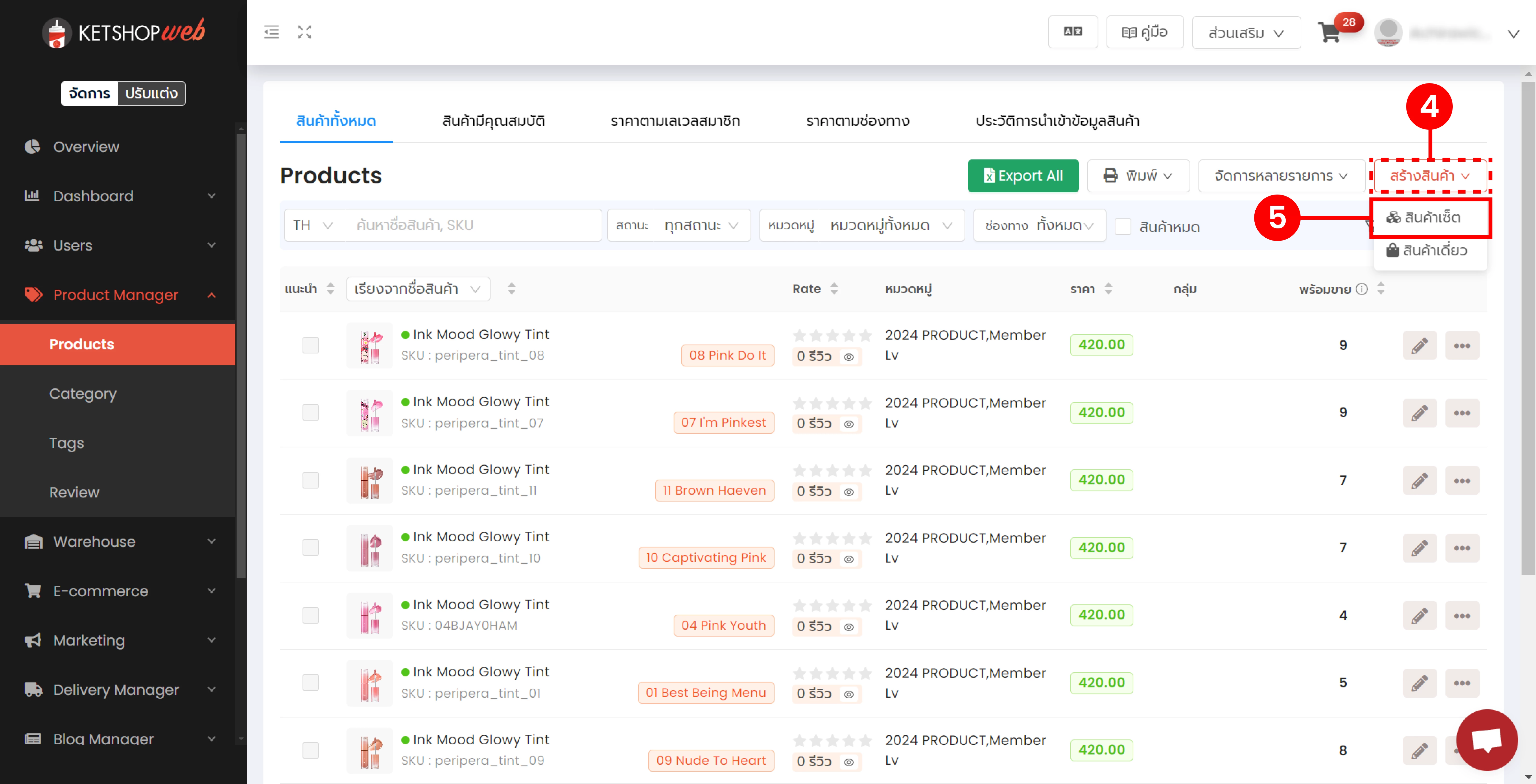
Task: Open the คู่มือ manual button
Action: [x=1145, y=32]
